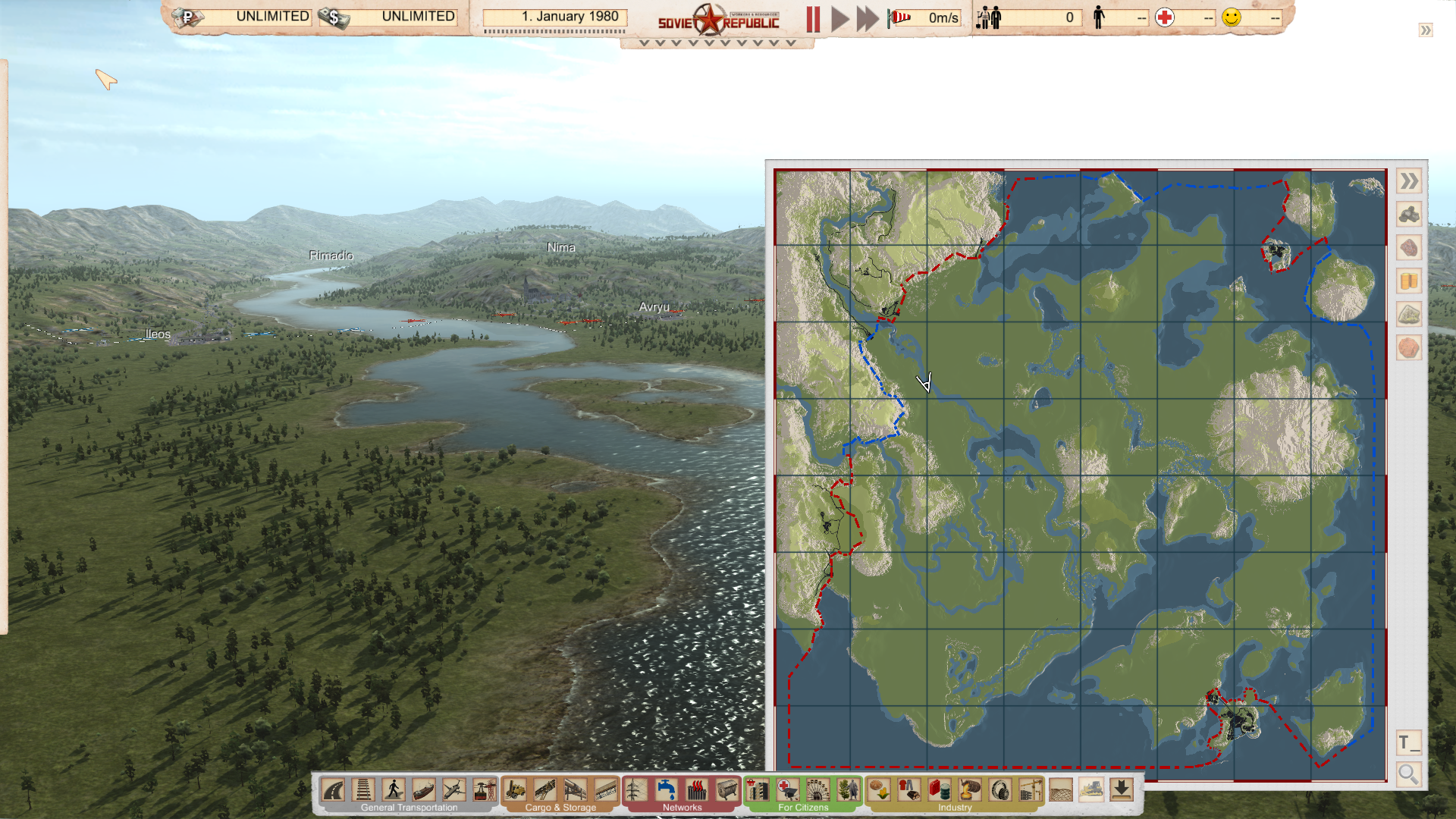The height and width of the screenshot is (819, 1456).
Task: Select the bulldozer demolish tool
Action: pos(1091,790)
